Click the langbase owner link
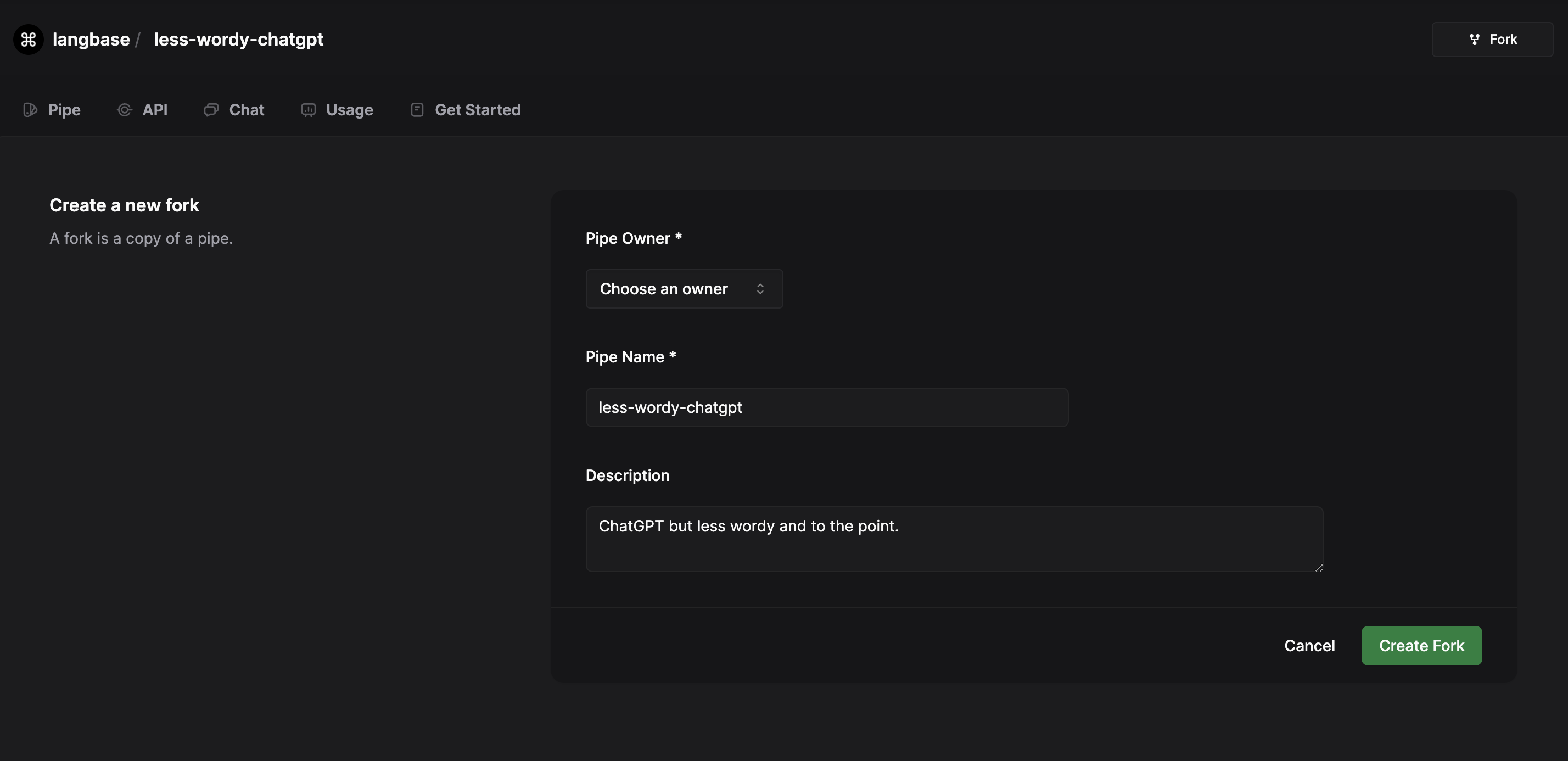Viewport: 1568px width, 761px height. point(91,40)
